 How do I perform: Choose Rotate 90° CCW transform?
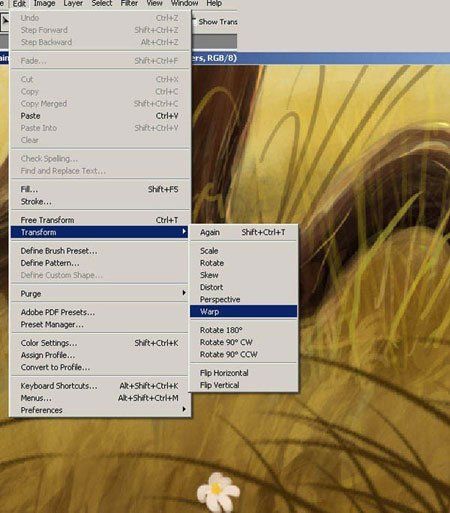243,354
